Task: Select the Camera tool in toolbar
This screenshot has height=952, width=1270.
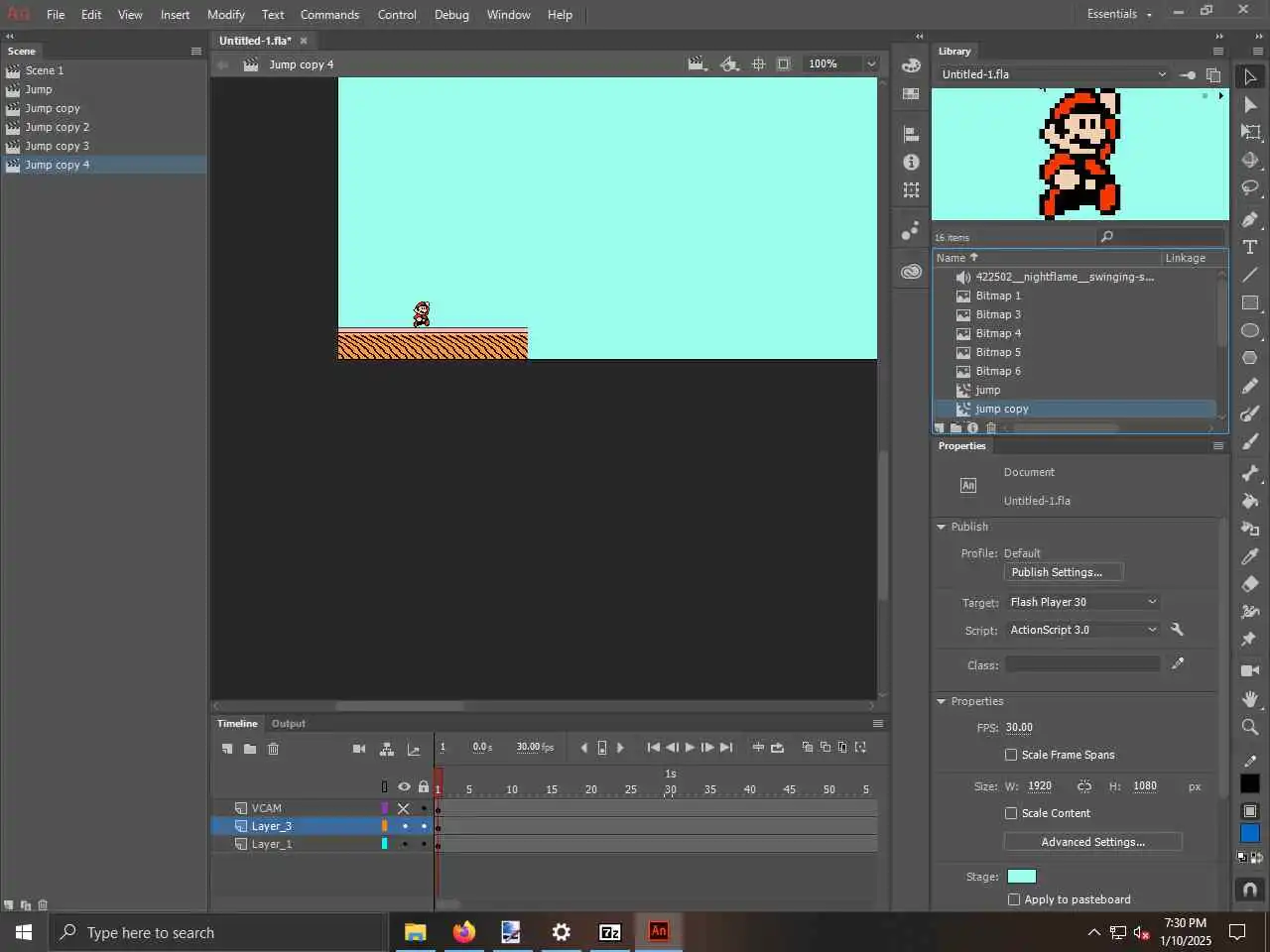Action: [1250, 671]
